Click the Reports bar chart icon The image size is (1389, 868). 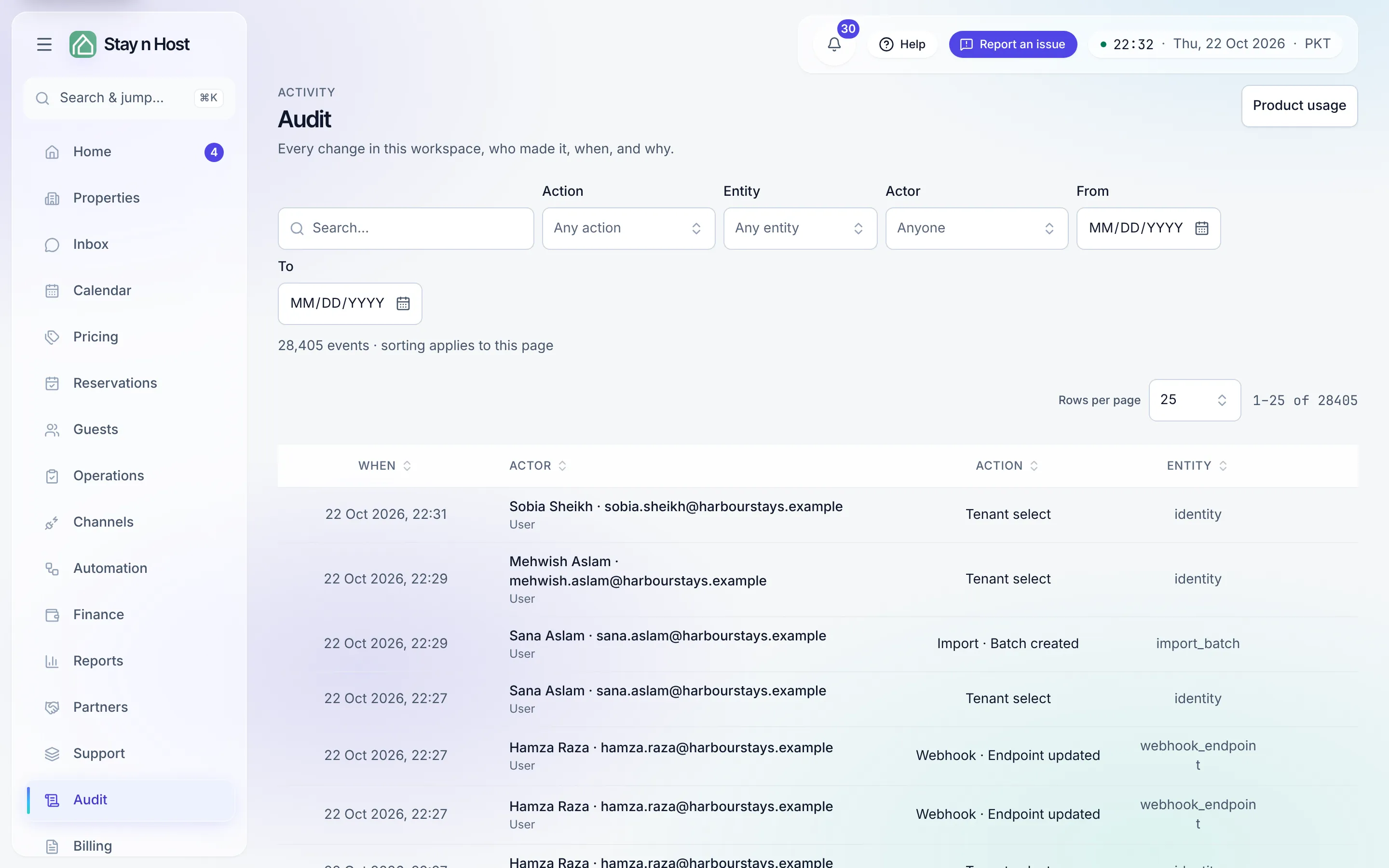coord(52,661)
